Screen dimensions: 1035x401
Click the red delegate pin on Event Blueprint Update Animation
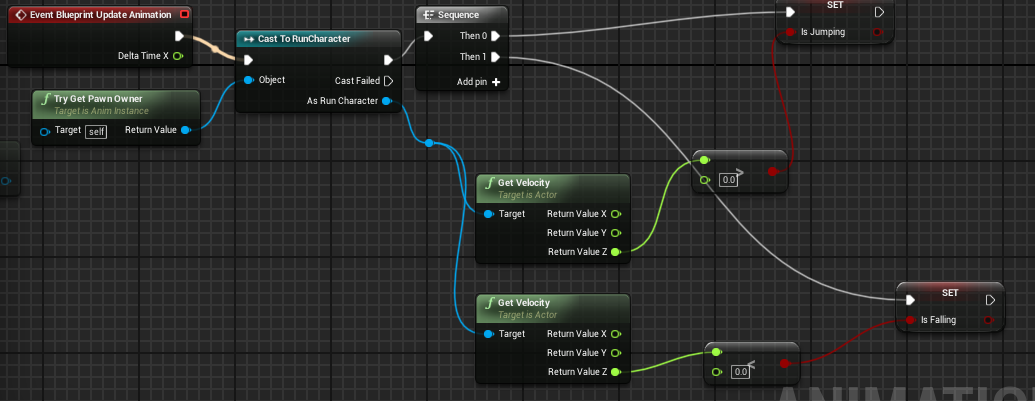(x=183, y=15)
